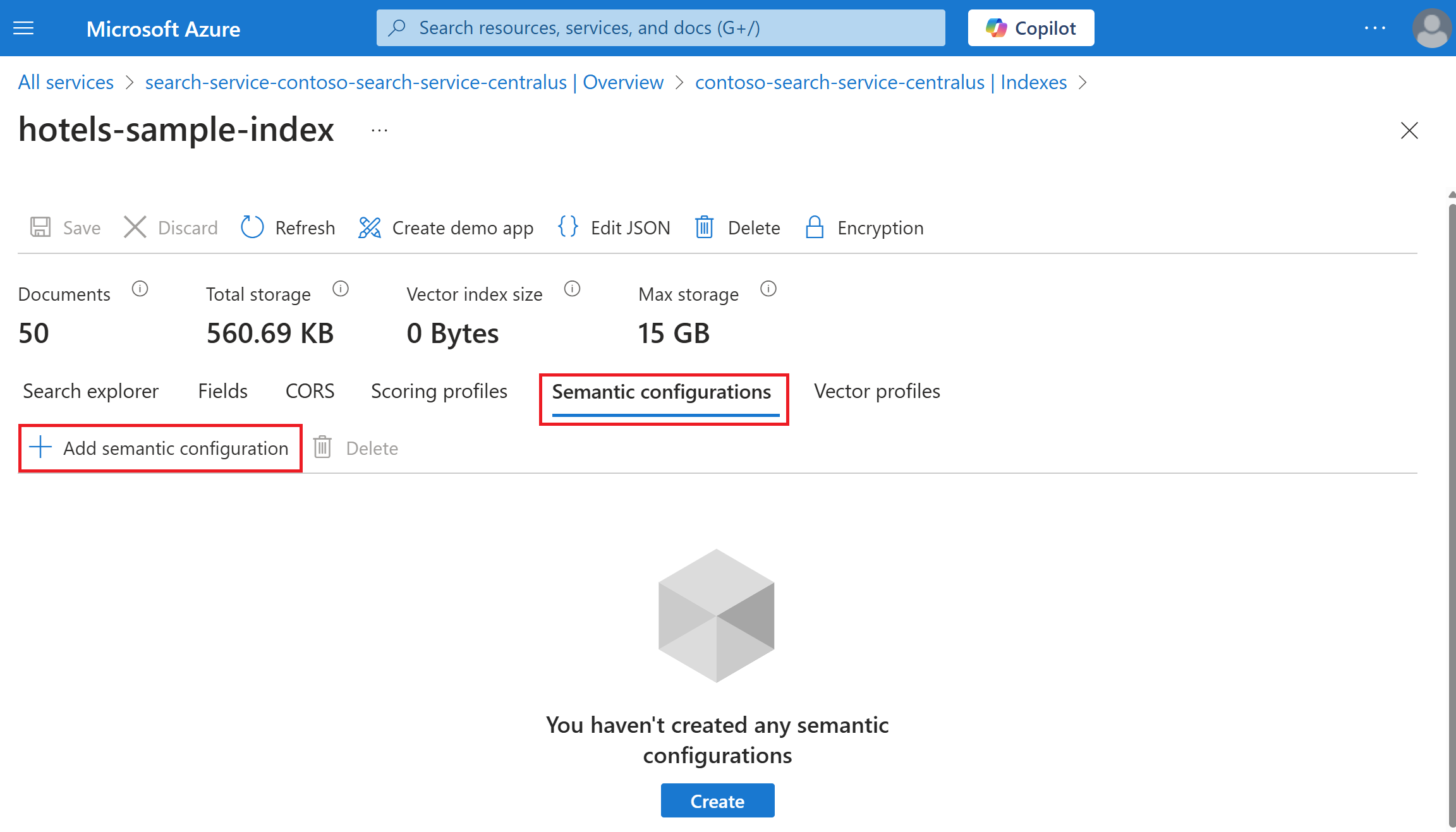Click the Vector index size info icon
1456x832 pixels.
click(572, 289)
